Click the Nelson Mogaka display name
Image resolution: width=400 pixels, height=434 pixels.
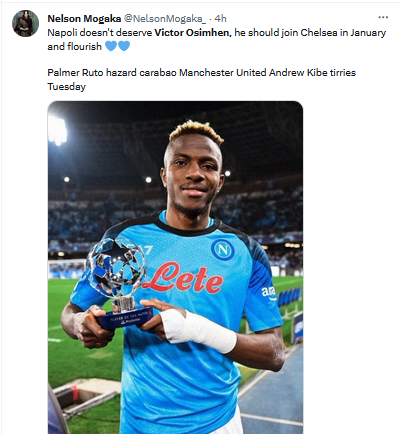click(x=84, y=19)
